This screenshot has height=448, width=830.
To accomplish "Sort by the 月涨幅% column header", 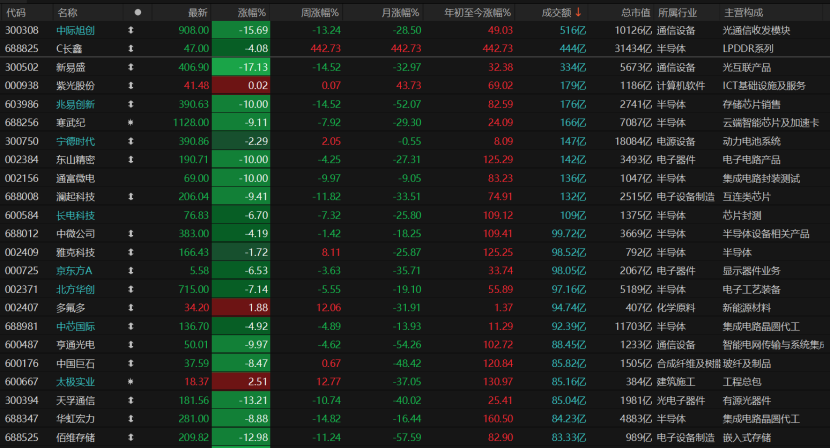I will click(401, 12).
